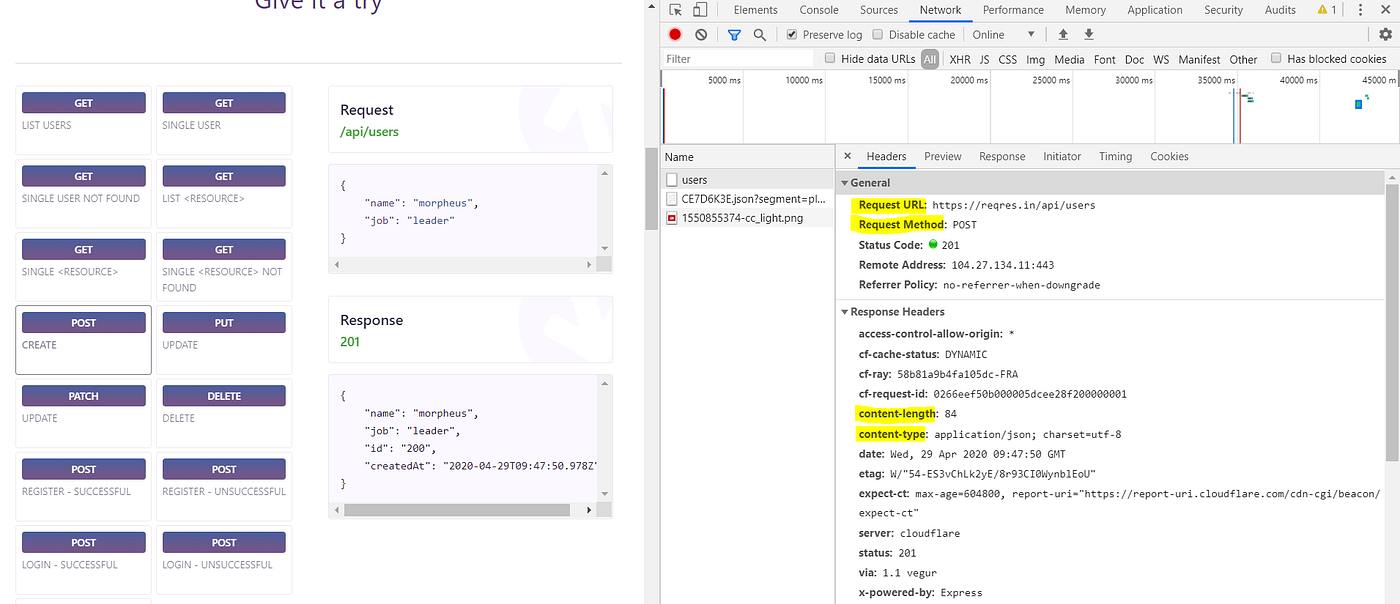Click the POST CREATE button
1400x604 pixels.
83,322
